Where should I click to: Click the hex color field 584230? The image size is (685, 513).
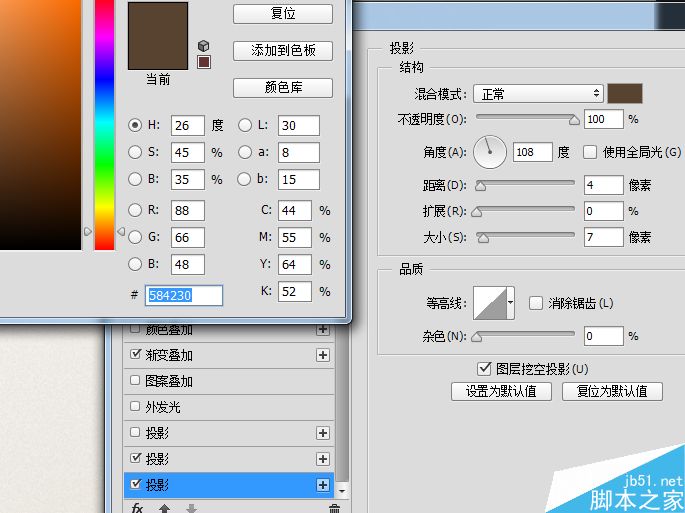tap(184, 295)
